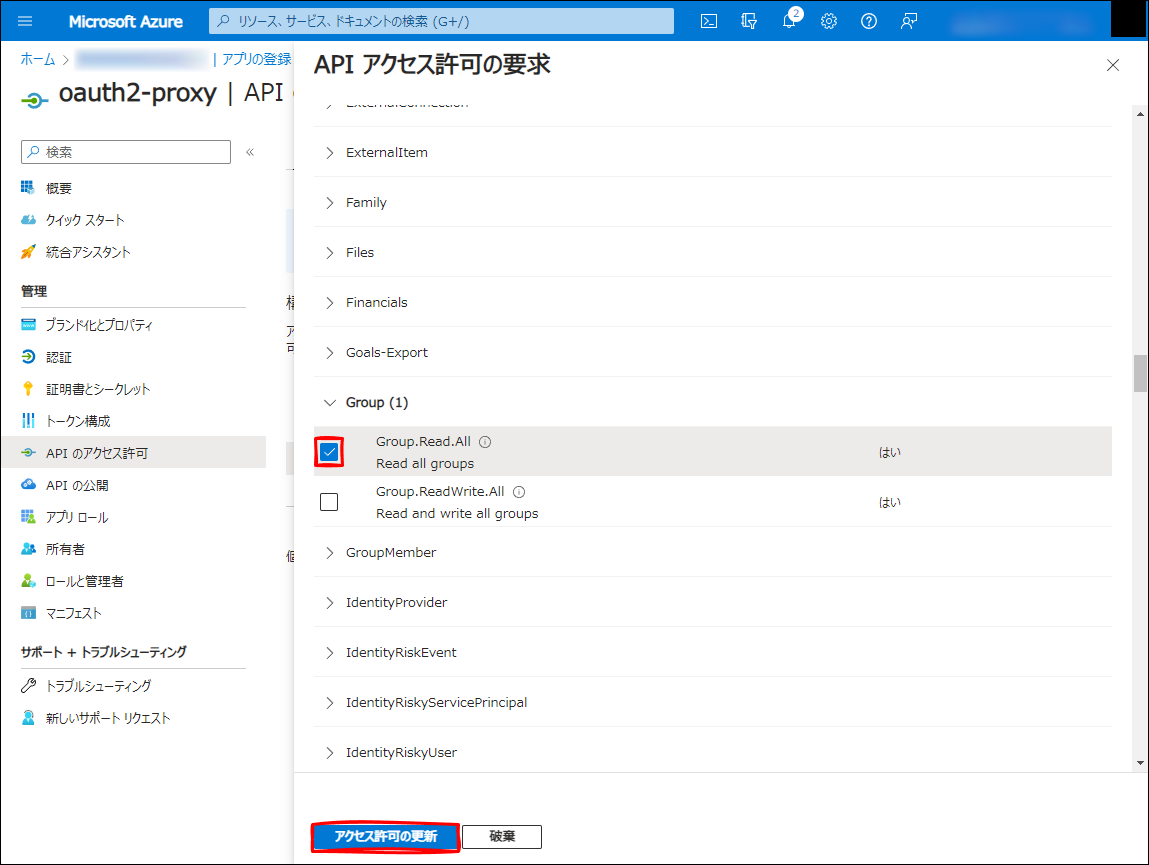Click the help question mark icon

click(x=869, y=21)
